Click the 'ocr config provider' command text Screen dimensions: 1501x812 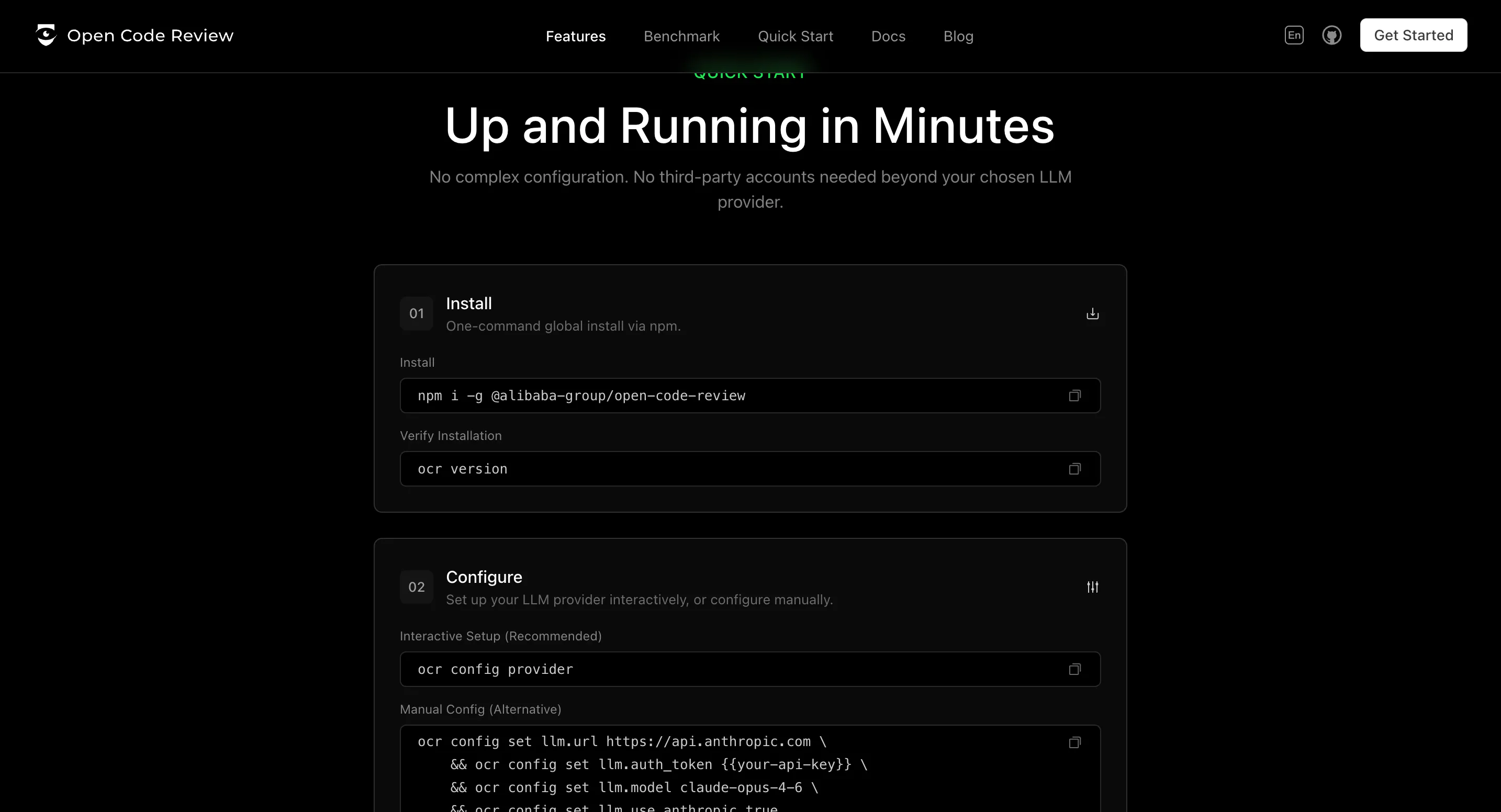tap(495, 669)
